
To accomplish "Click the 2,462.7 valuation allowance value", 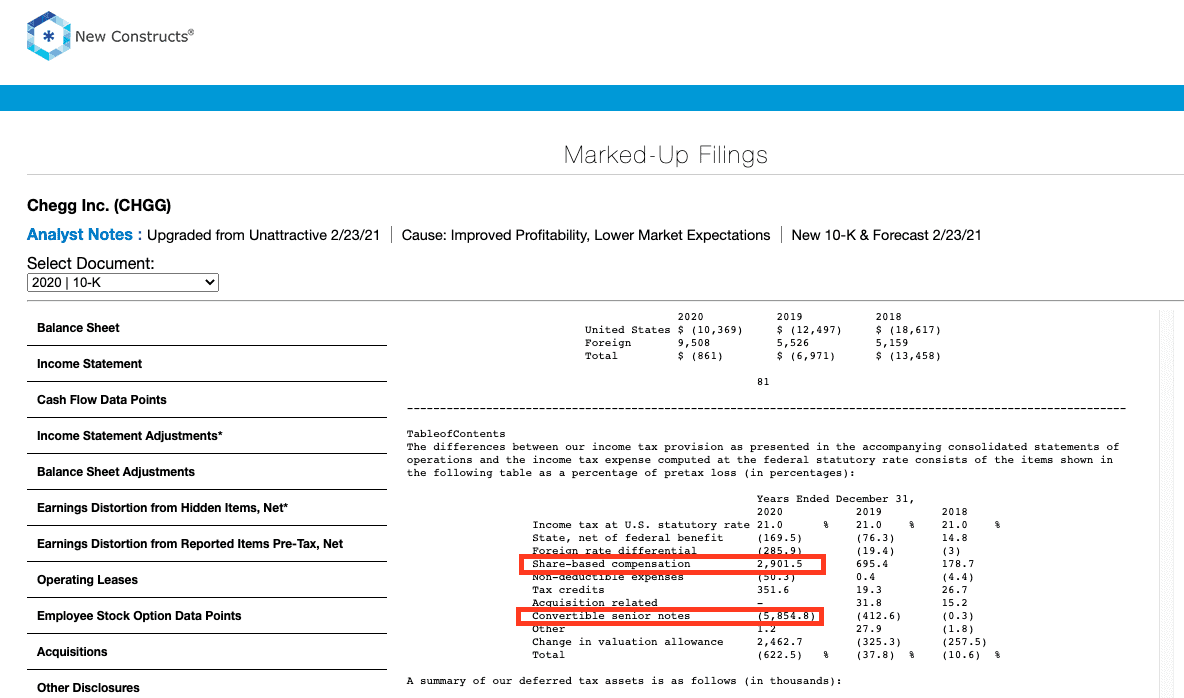I will pos(779,642).
